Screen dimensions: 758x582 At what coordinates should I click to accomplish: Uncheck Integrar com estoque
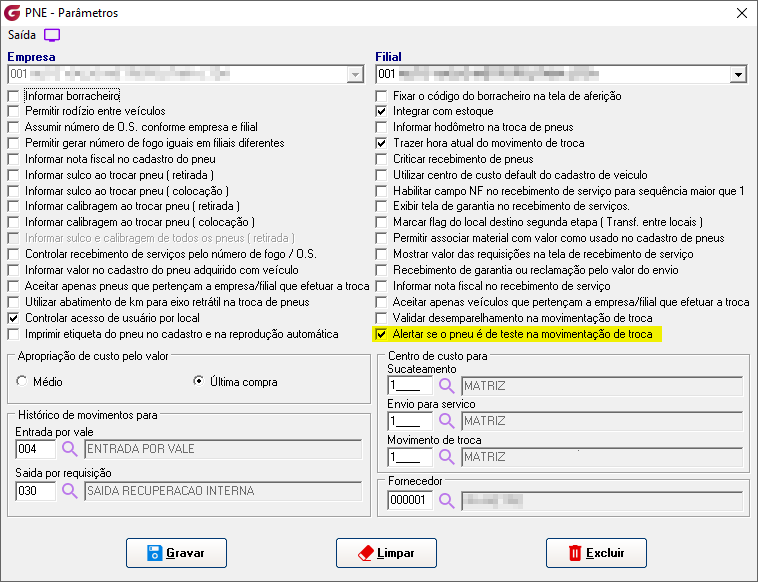[381, 112]
